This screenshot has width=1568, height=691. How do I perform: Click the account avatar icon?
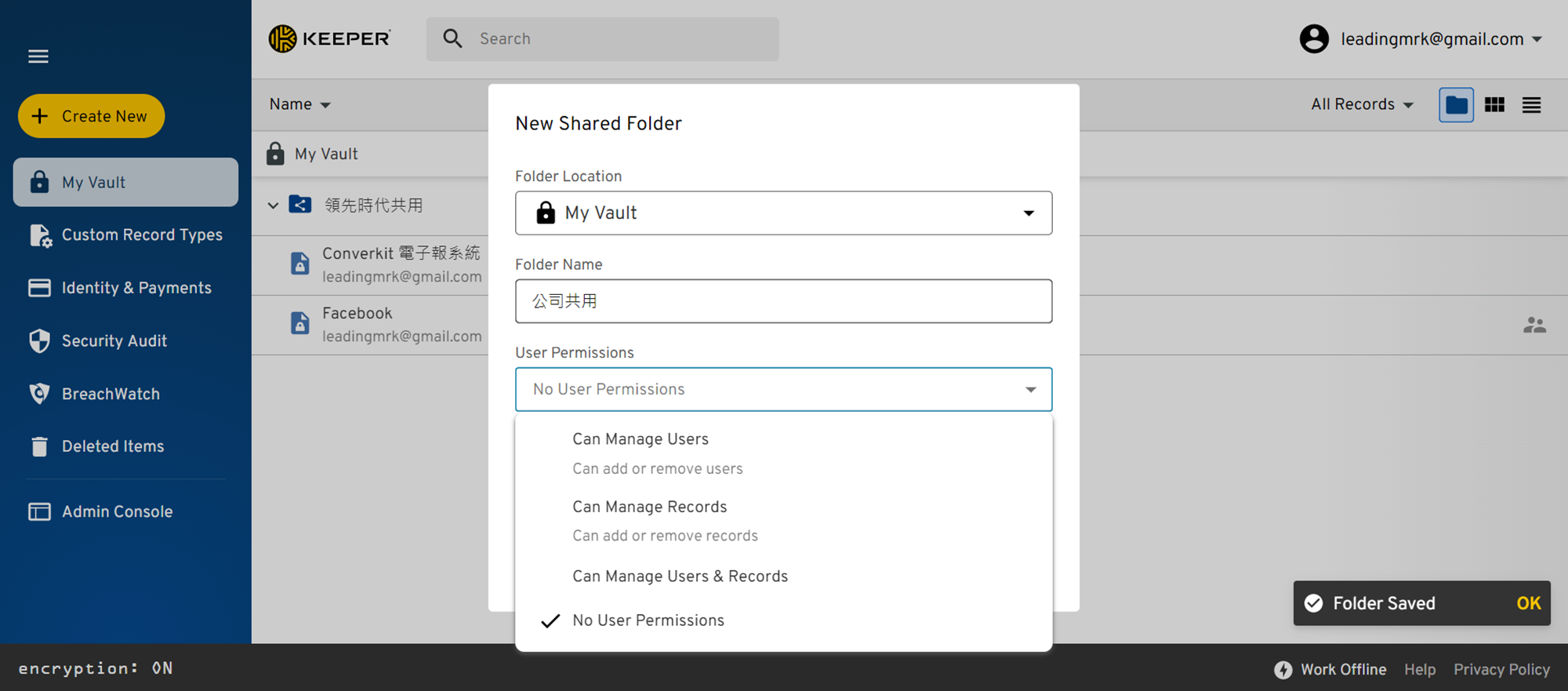pos(1314,38)
